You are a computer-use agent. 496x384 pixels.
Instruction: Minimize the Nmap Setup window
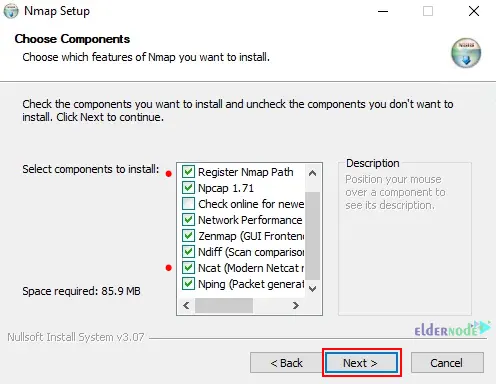coord(383,11)
